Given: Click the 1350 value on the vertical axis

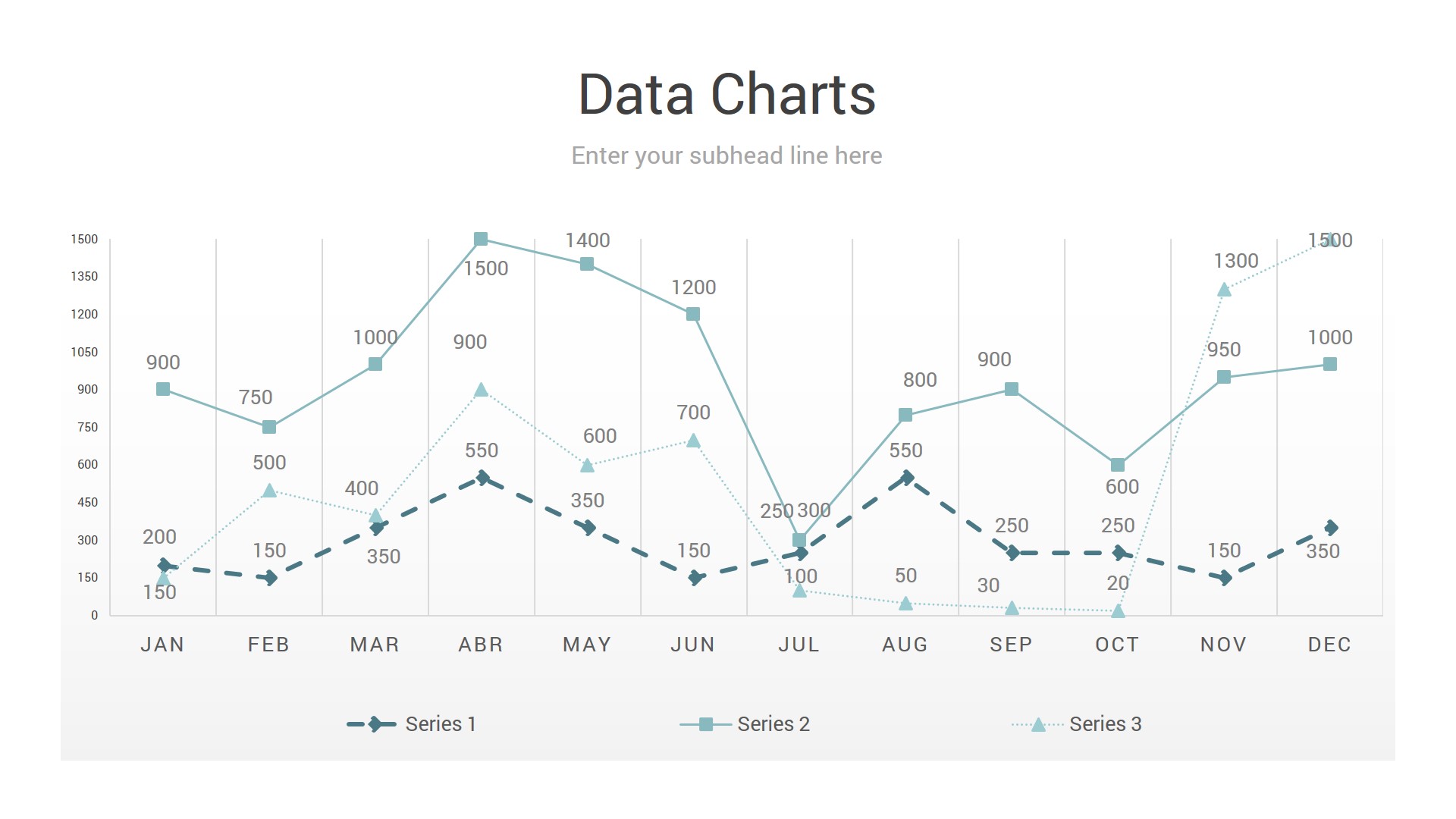Looking at the screenshot, I should (84, 277).
